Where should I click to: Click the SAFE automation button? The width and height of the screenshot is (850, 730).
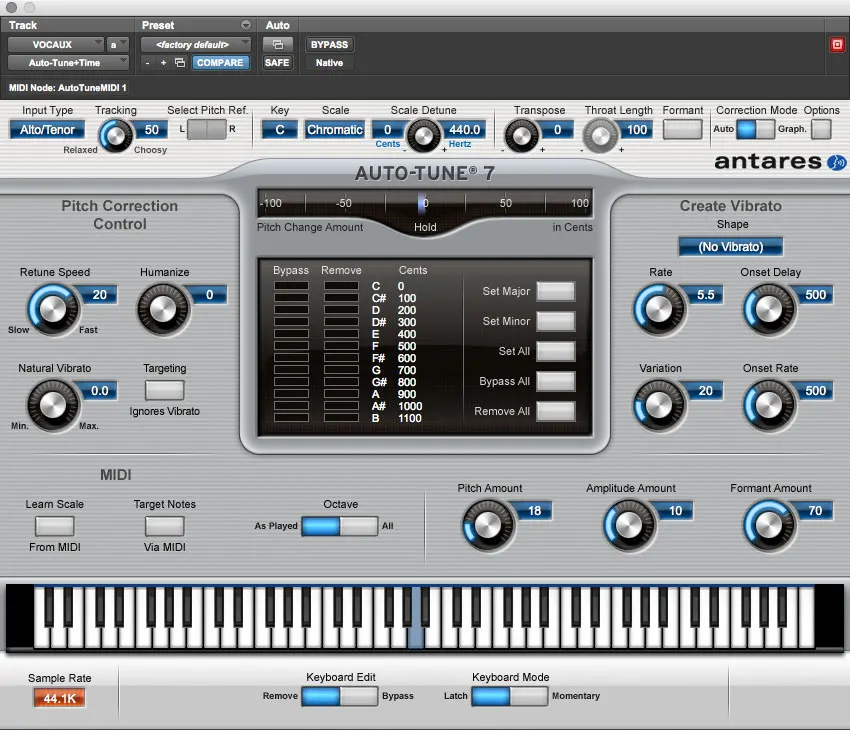pos(277,63)
